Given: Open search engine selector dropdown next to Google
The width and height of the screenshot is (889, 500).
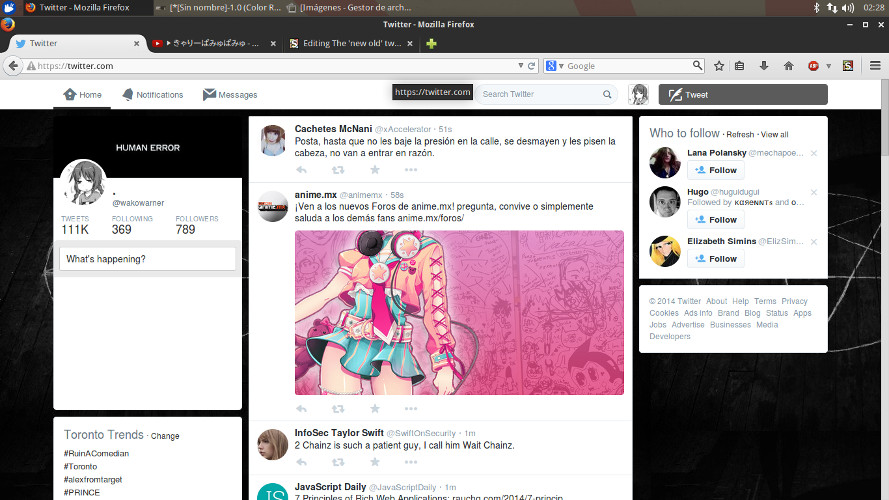Looking at the screenshot, I should click(561, 66).
